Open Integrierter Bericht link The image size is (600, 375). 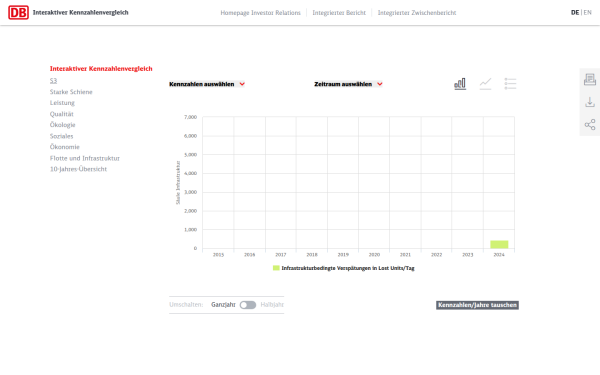[x=339, y=13]
